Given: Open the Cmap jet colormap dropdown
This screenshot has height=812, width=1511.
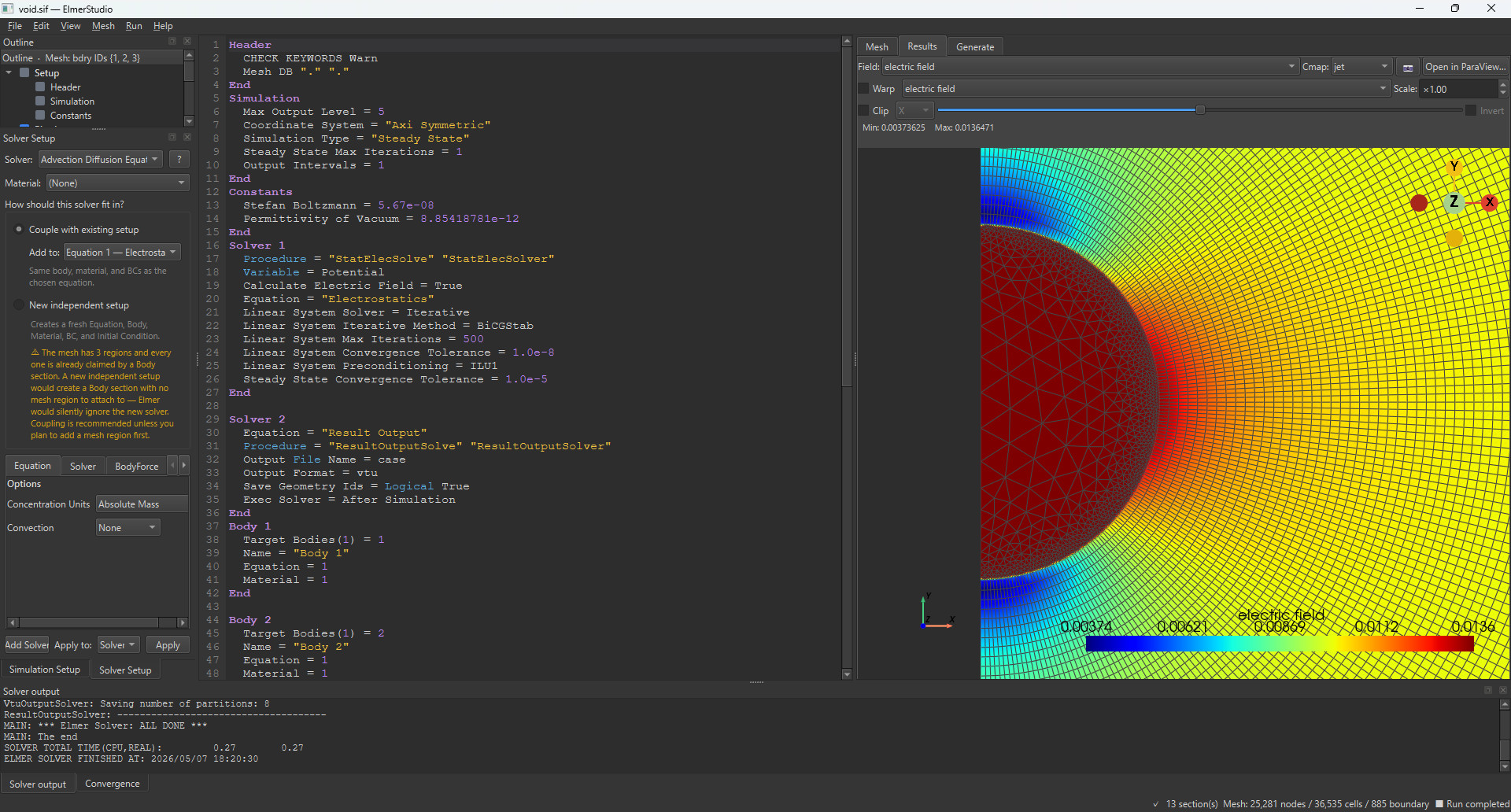Looking at the screenshot, I should click(1361, 67).
